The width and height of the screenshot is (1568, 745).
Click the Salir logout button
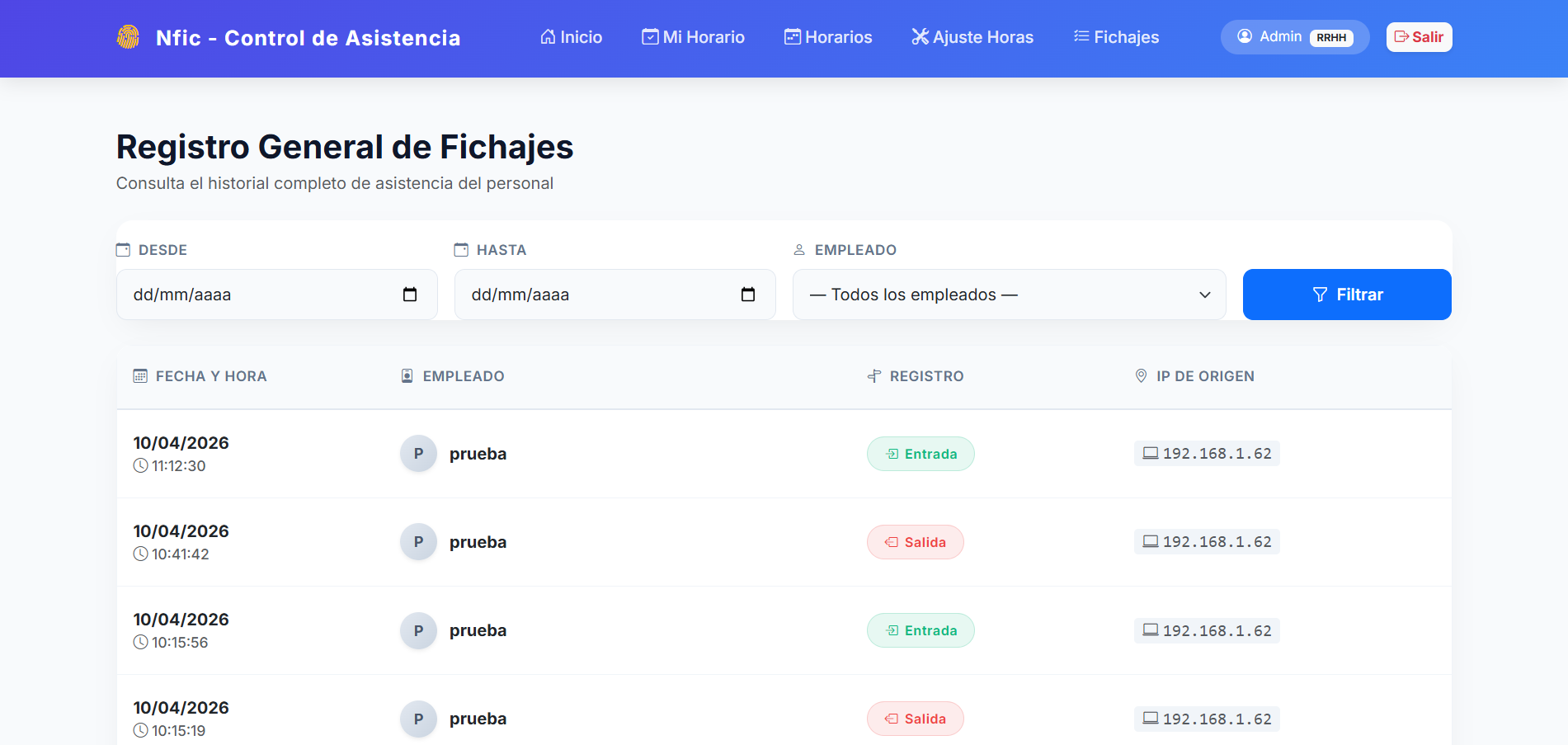(1419, 37)
